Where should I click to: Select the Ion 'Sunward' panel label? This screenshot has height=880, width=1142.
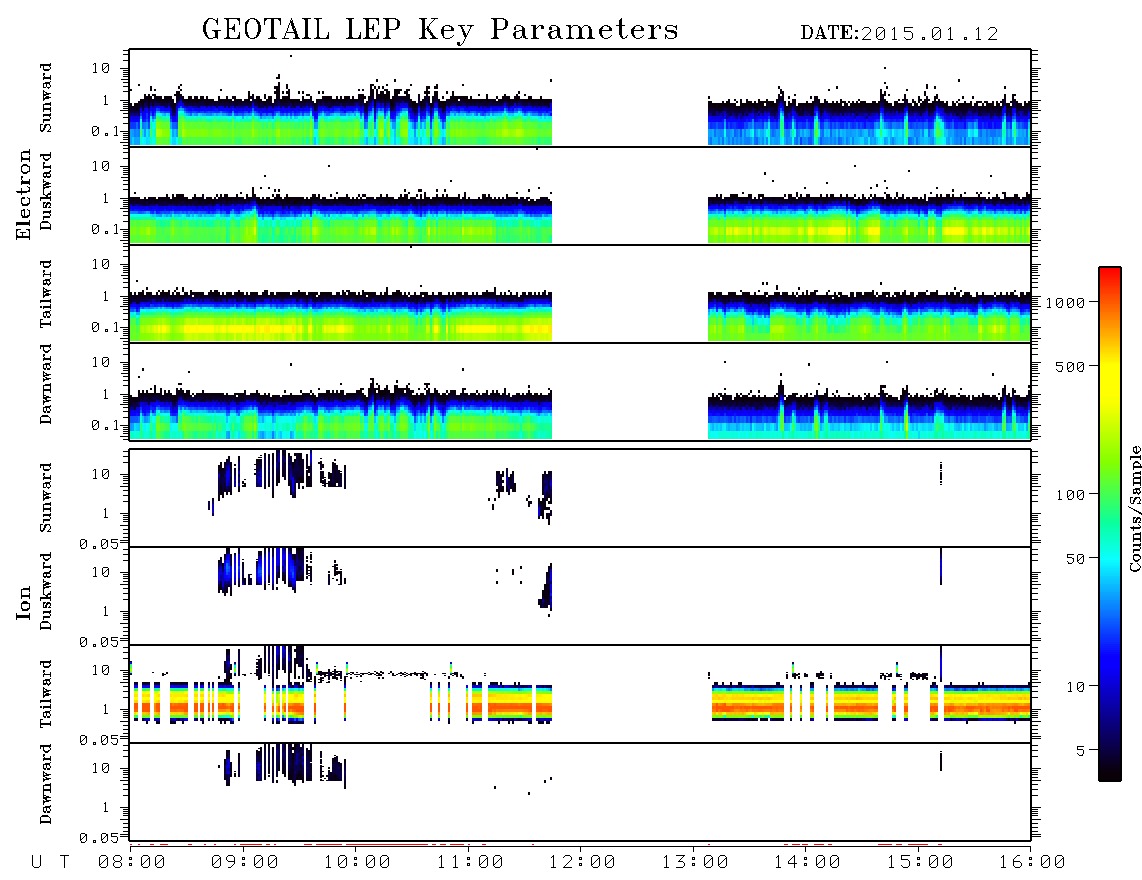tap(46, 498)
